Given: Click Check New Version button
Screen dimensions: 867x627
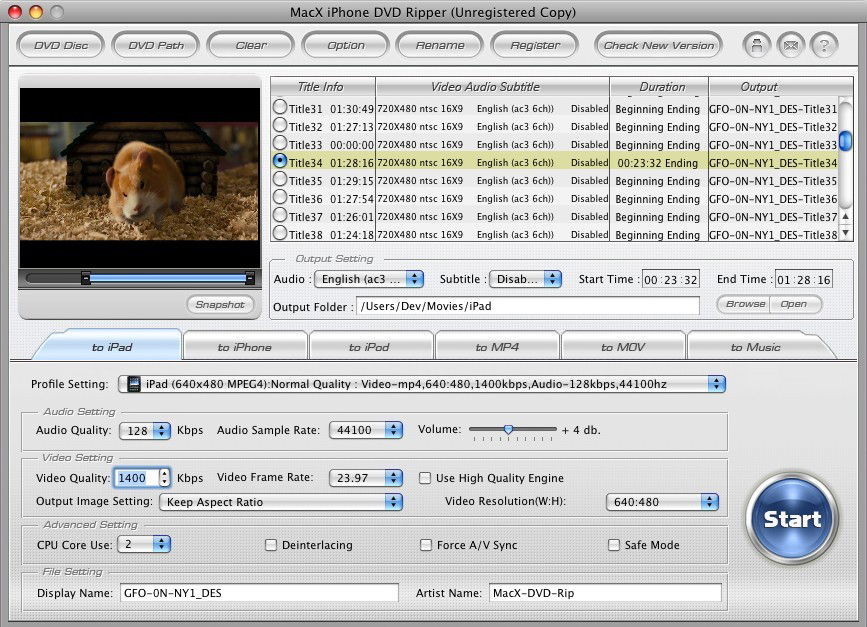Looking at the screenshot, I should coord(659,45).
